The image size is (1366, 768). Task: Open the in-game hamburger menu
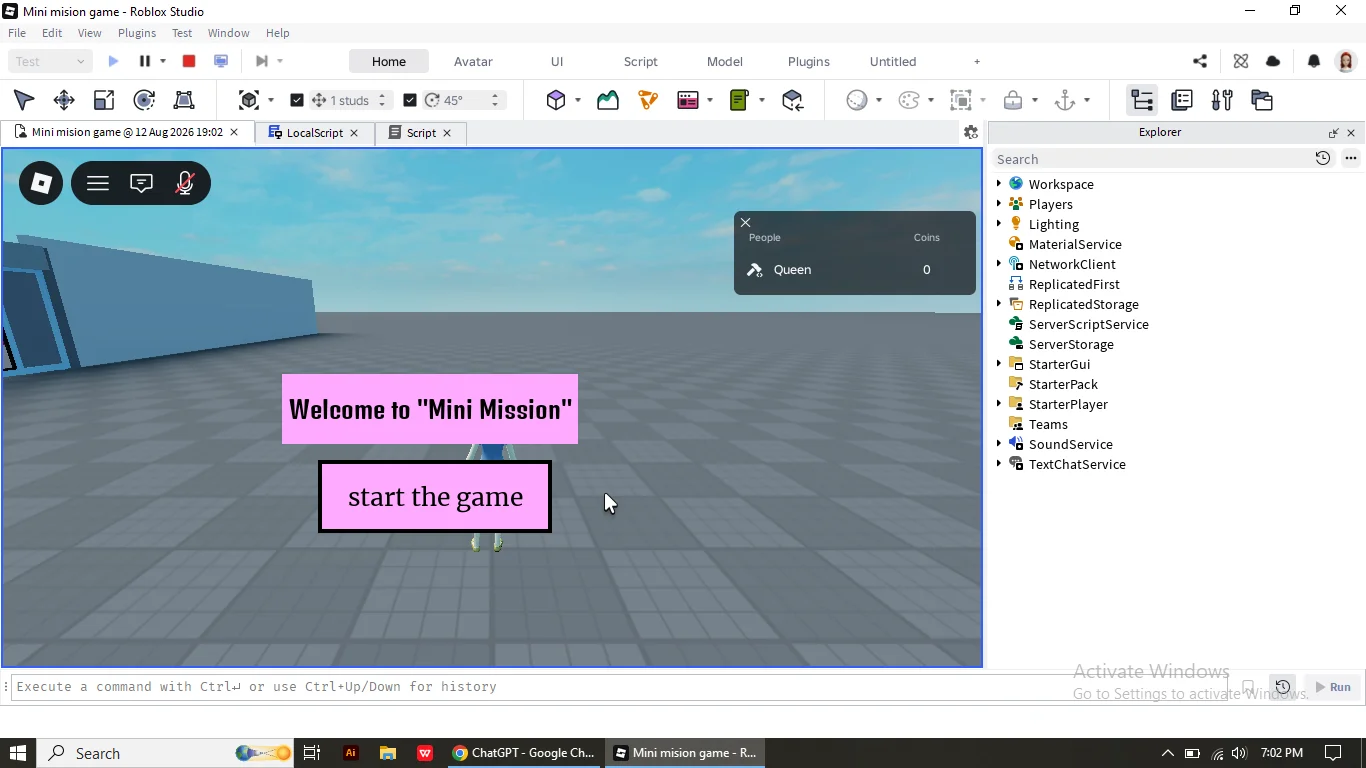coord(98,183)
